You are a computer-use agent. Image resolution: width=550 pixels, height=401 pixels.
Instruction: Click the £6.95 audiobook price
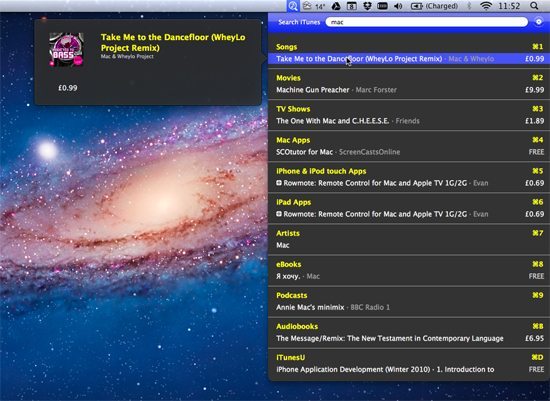point(535,339)
